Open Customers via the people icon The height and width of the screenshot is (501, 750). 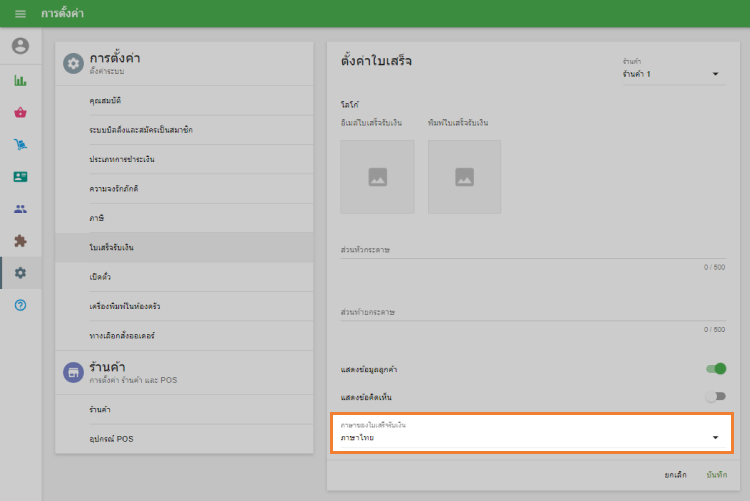(20, 209)
